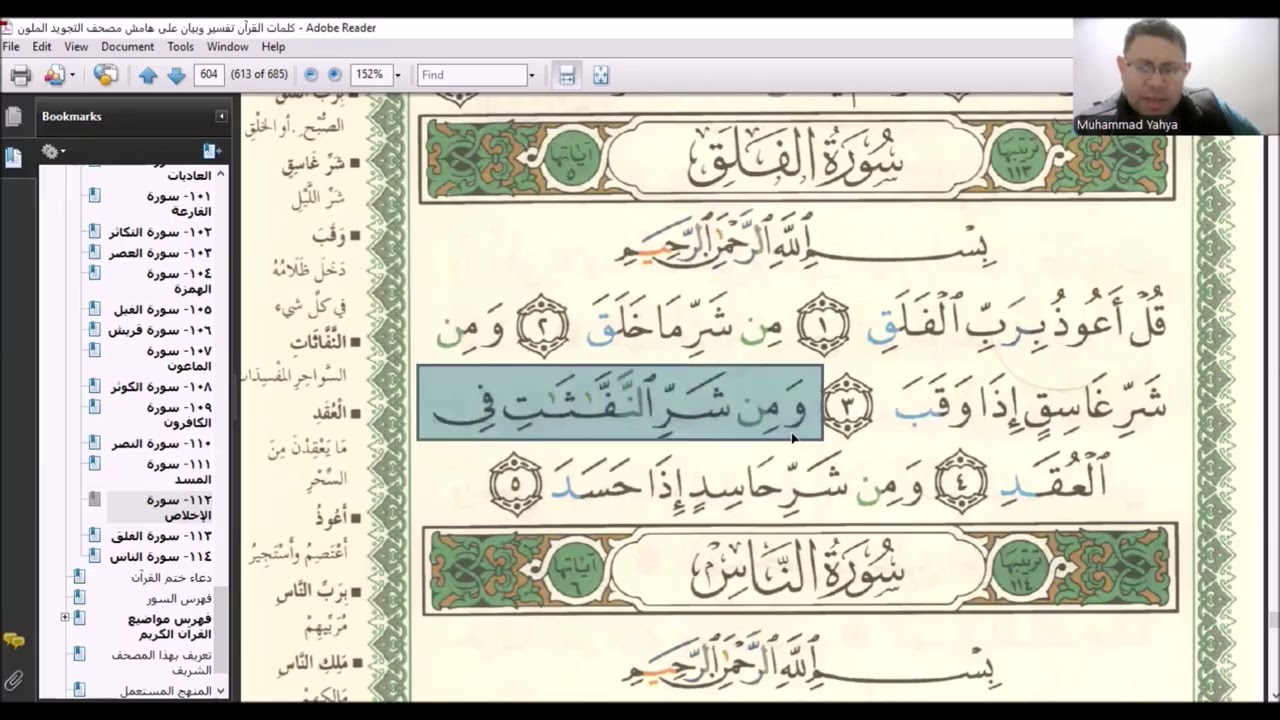This screenshot has width=1280, height=720.
Task: Open the Document menu
Action: pos(127,47)
